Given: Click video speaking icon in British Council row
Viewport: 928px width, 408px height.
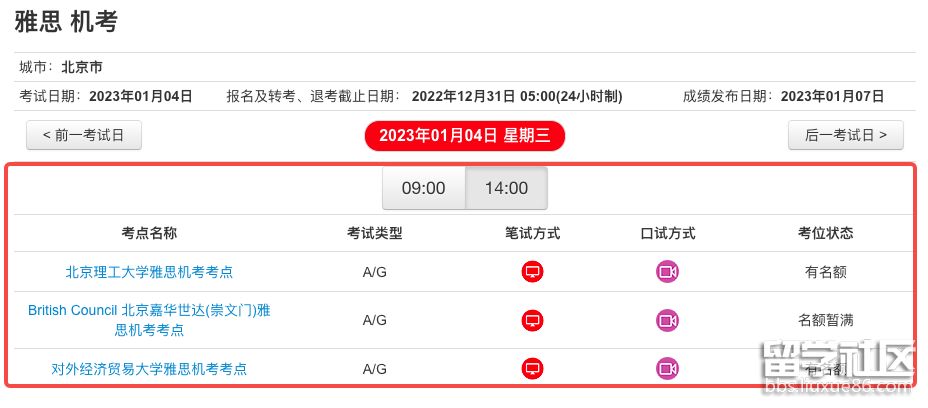Looking at the screenshot, I should click(x=667, y=320).
